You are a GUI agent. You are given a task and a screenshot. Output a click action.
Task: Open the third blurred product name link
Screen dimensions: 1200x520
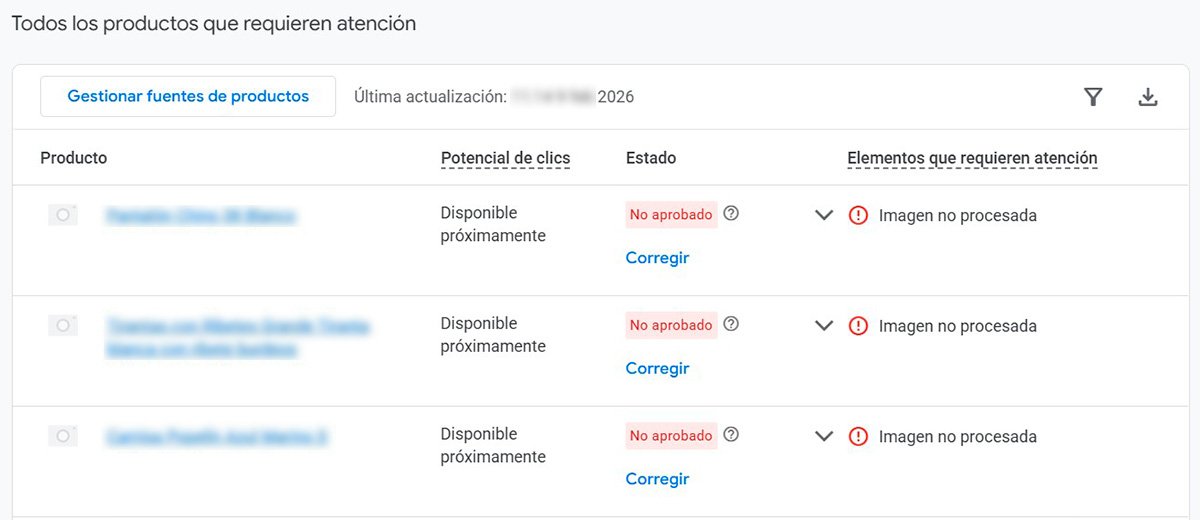click(x=217, y=437)
